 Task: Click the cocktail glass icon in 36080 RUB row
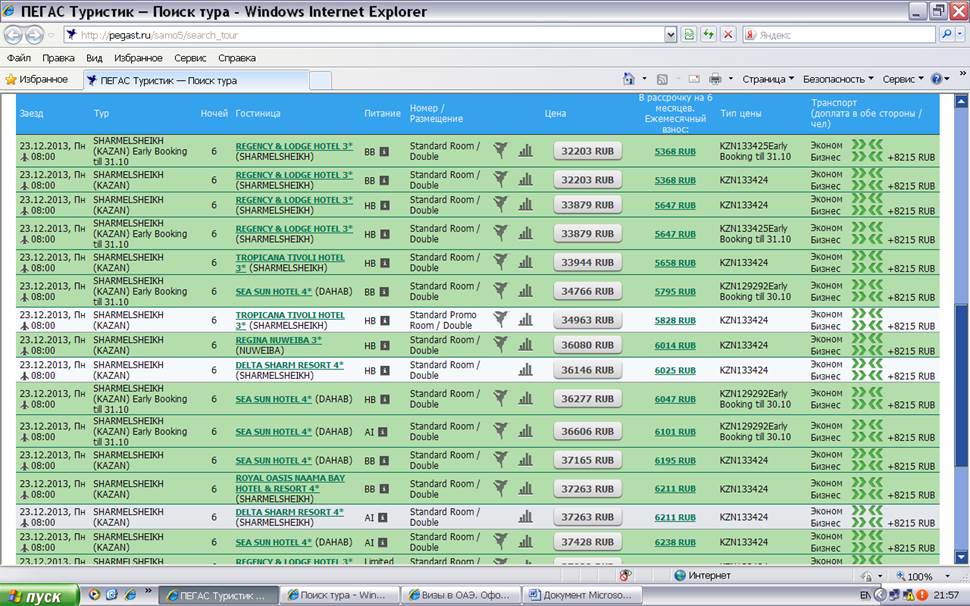point(500,345)
